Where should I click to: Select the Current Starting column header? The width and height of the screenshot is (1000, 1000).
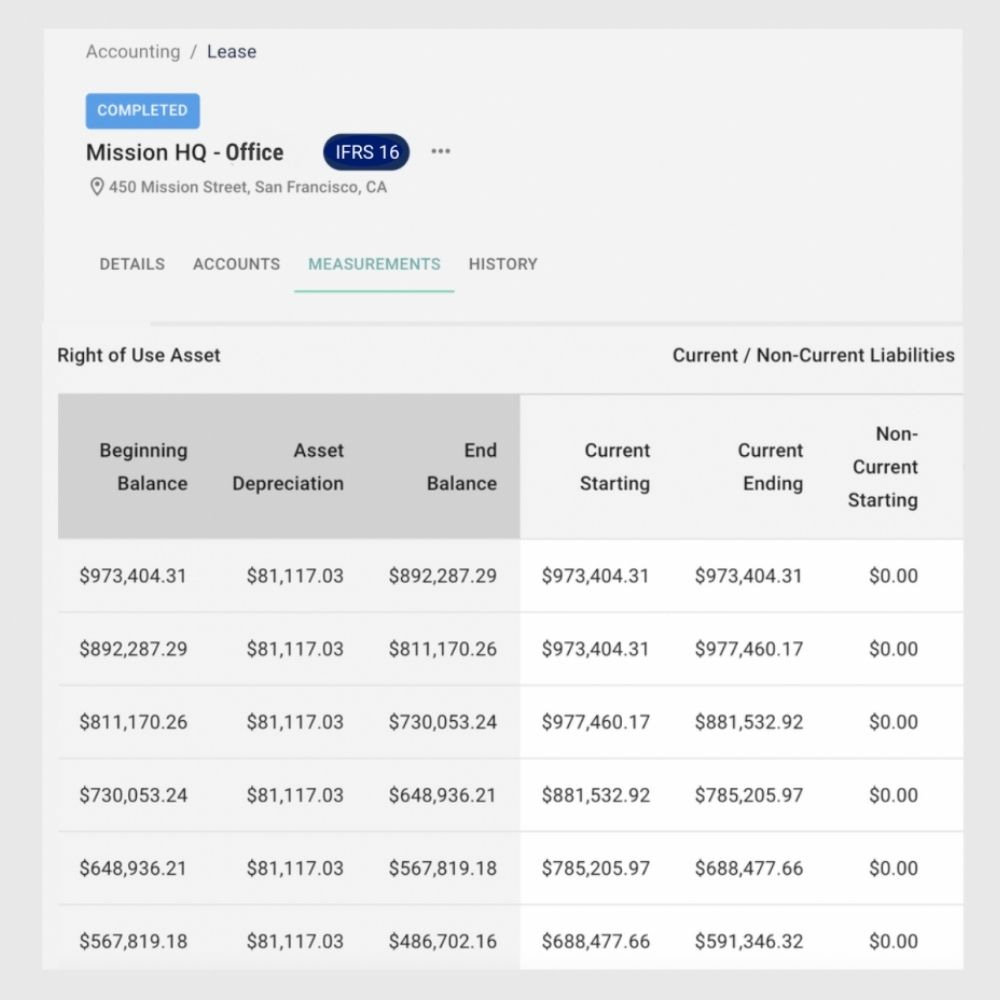616,467
